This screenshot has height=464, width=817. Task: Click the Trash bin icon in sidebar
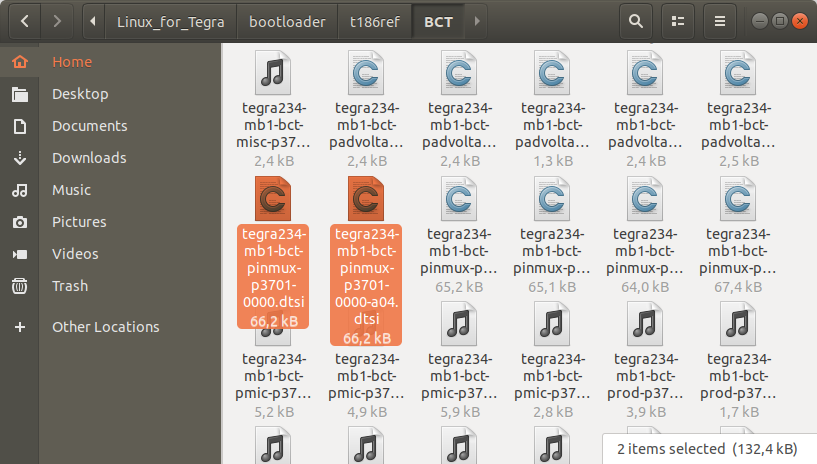tap(20, 286)
